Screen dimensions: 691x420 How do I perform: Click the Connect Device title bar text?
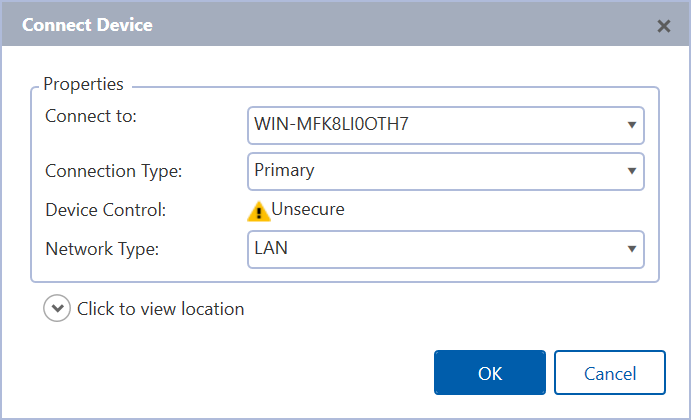click(87, 25)
